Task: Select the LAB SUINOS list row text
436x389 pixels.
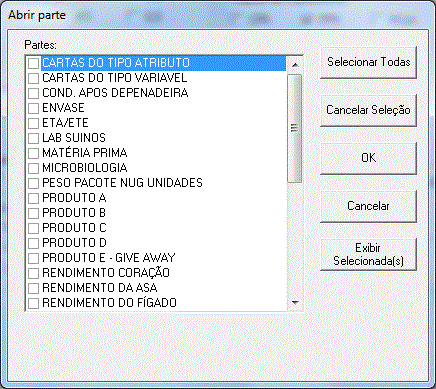Action: [74, 138]
